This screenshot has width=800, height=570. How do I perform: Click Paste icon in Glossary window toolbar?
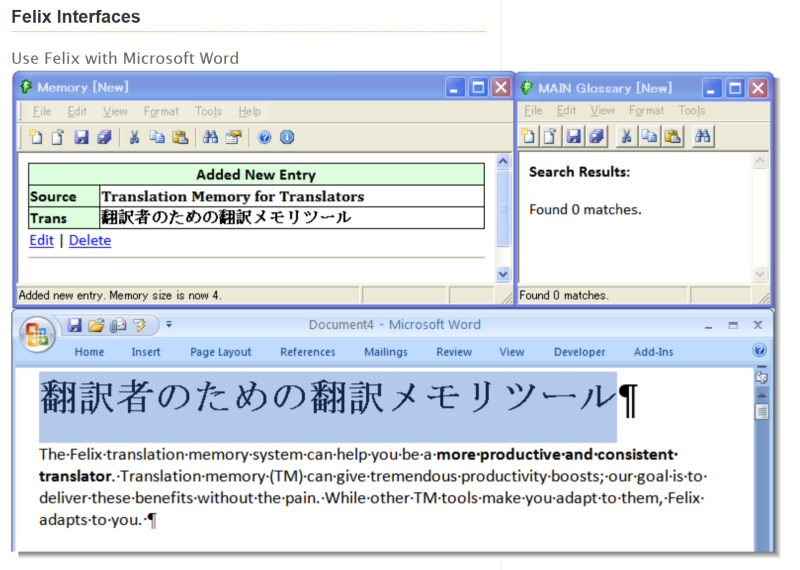[x=673, y=136]
